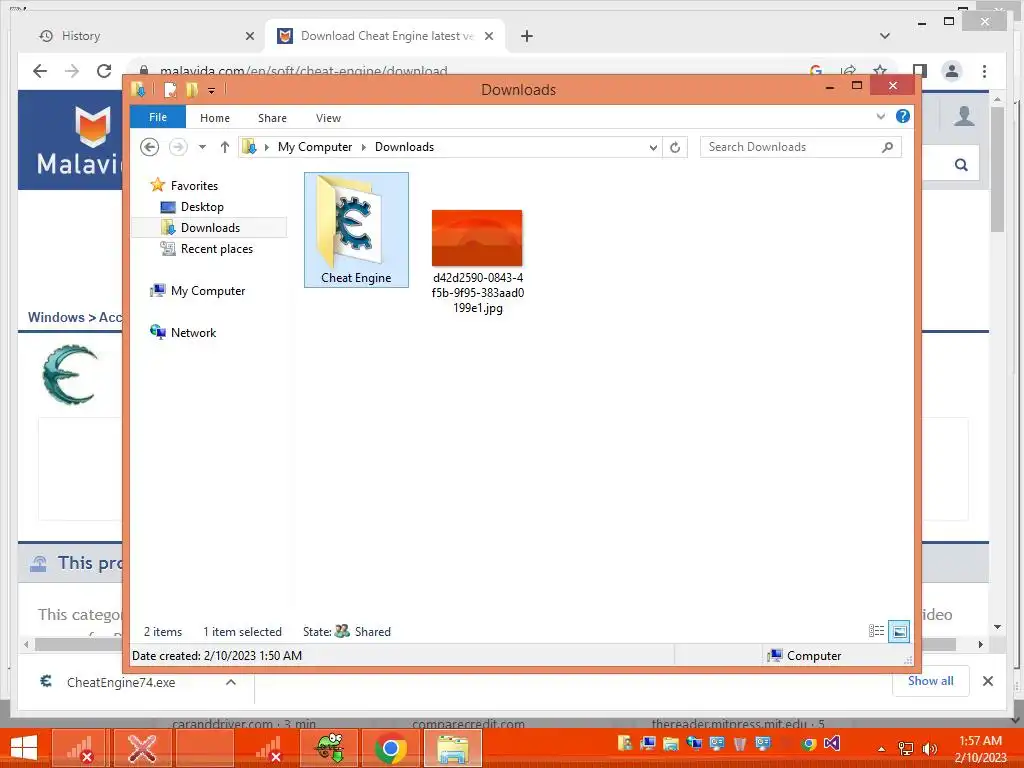Viewport: 1024px width, 768px height.
Task: Click Malavida user account icon
Action: click(964, 116)
